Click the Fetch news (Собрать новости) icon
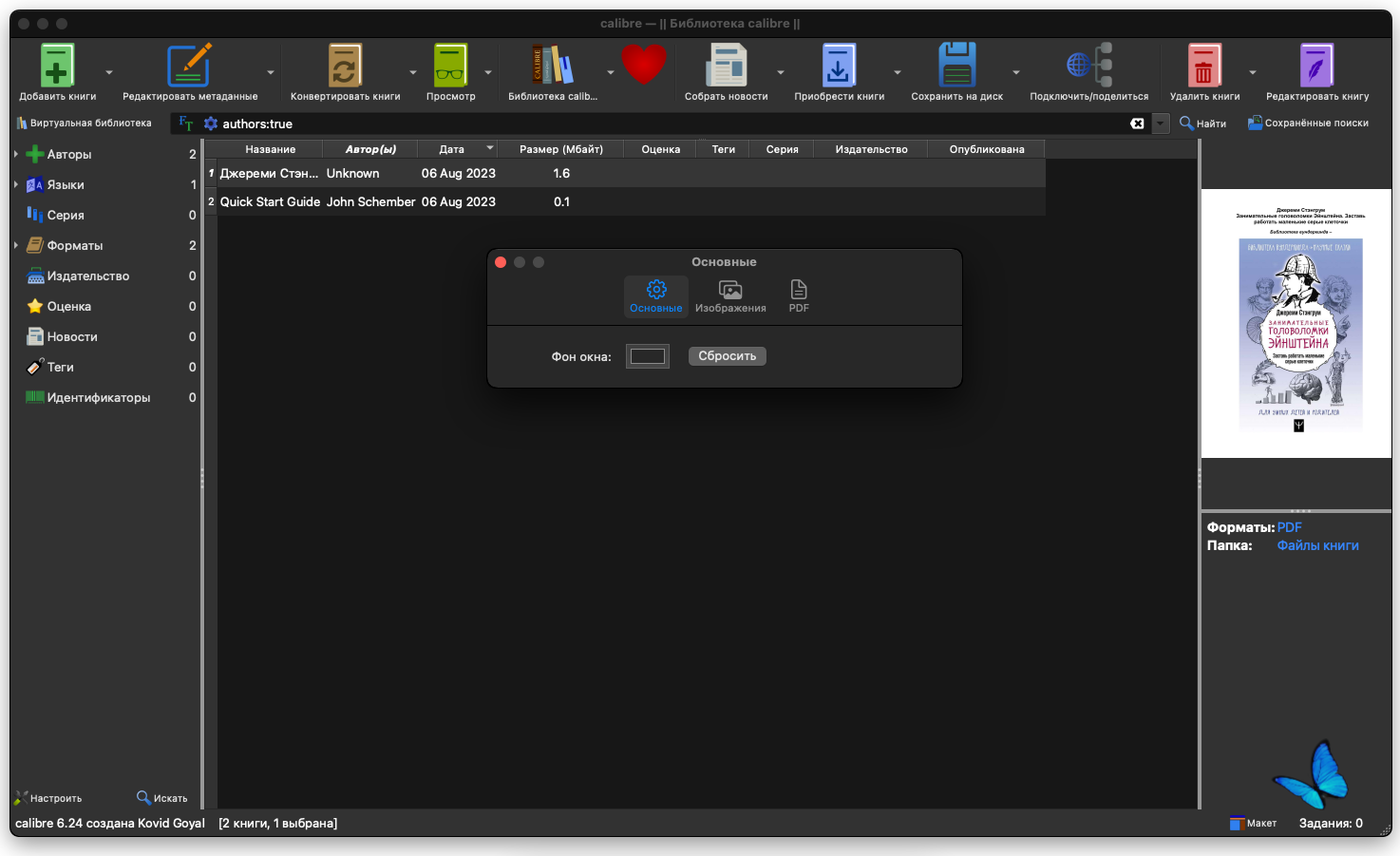Viewport: 1400px width, 856px height. [727, 67]
